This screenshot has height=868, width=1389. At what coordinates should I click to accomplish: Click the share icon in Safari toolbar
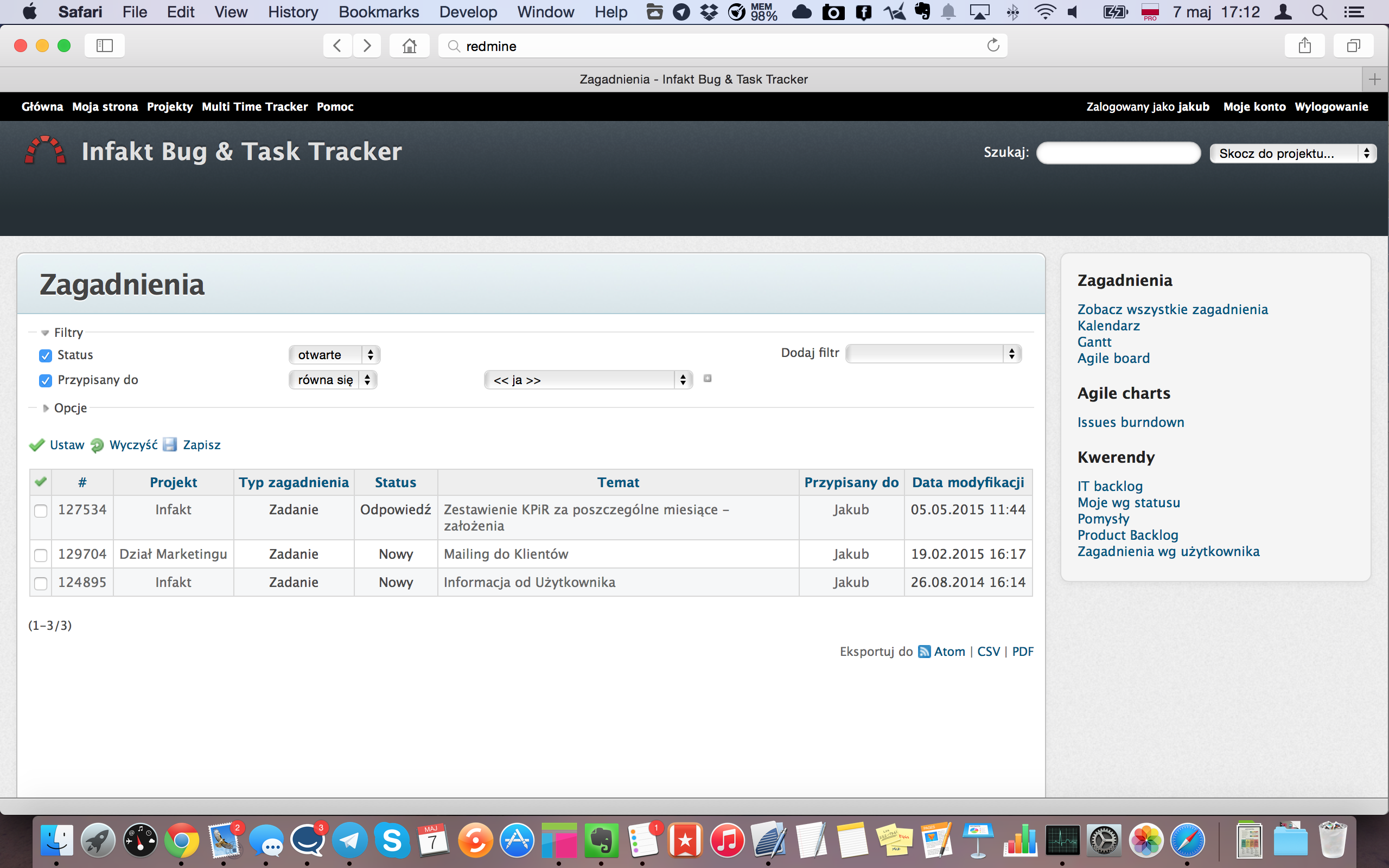[x=1304, y=46]
